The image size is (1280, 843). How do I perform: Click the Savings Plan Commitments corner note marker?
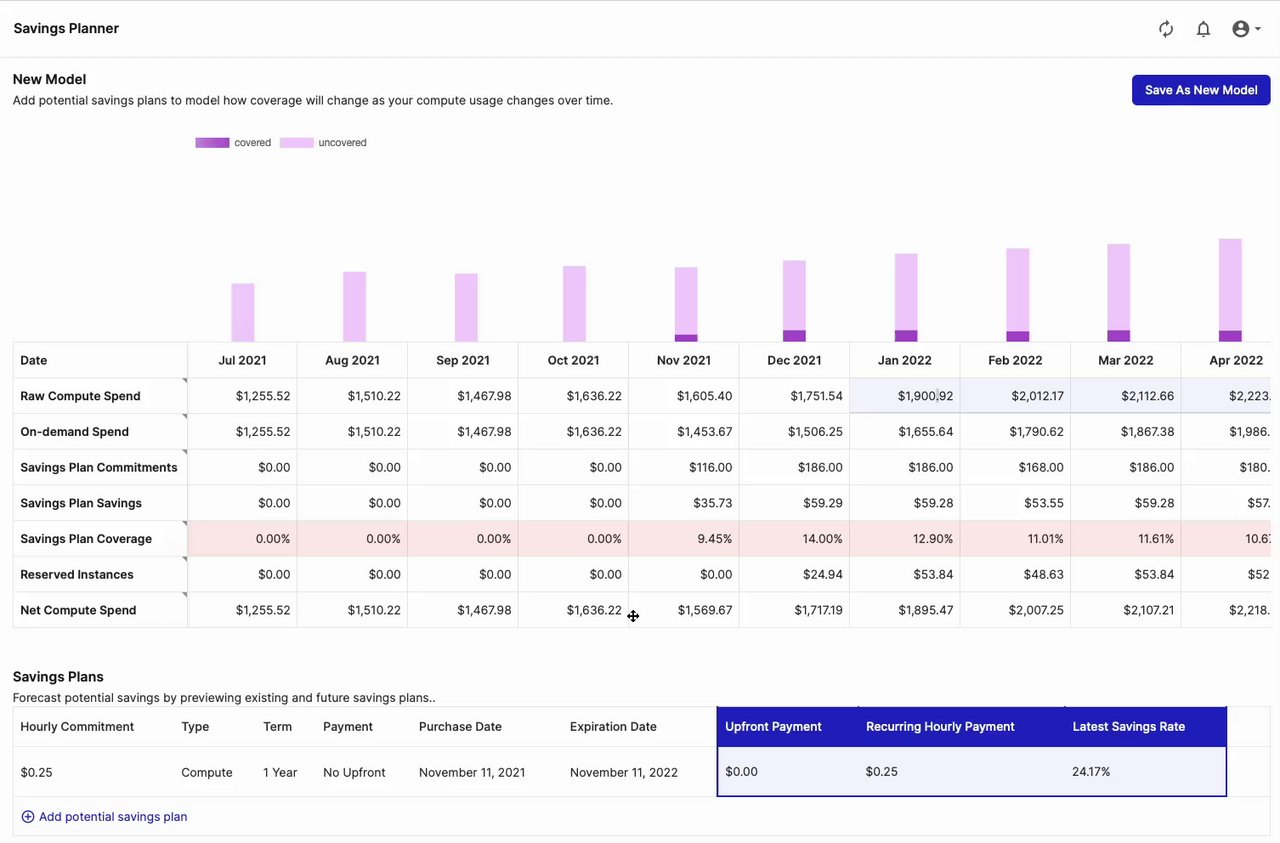184,453
